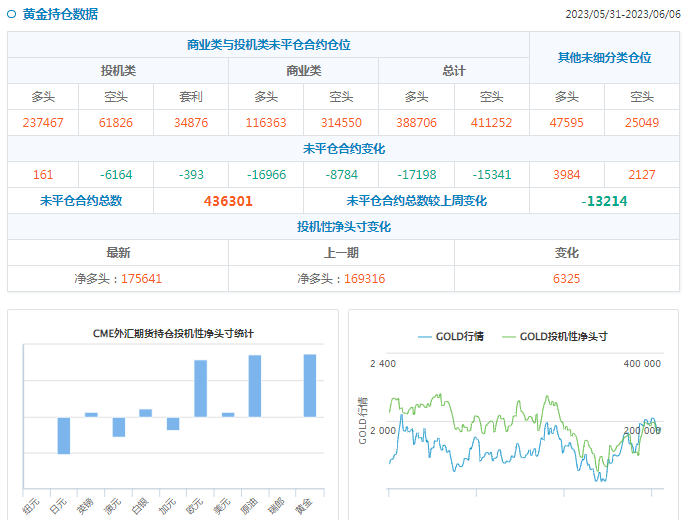This screenshot has width=693, height=520.
Task: Click the 原油 bar in the chart
Action: point(255,386)
